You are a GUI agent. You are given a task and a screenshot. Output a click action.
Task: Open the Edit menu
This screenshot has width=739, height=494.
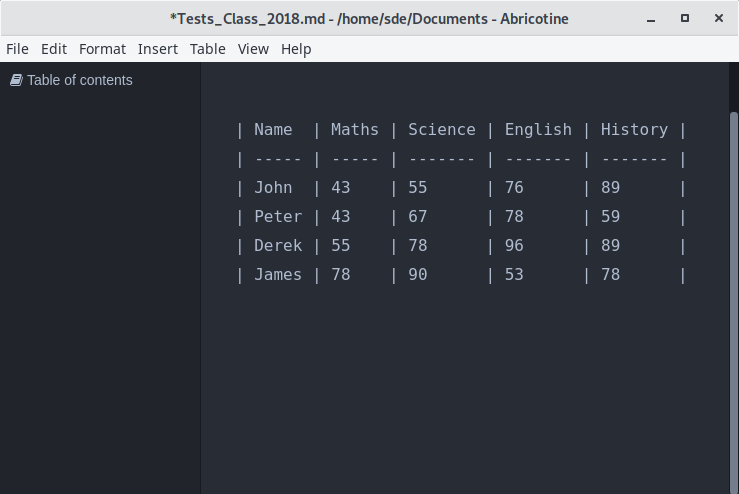[x=54, y=49]
